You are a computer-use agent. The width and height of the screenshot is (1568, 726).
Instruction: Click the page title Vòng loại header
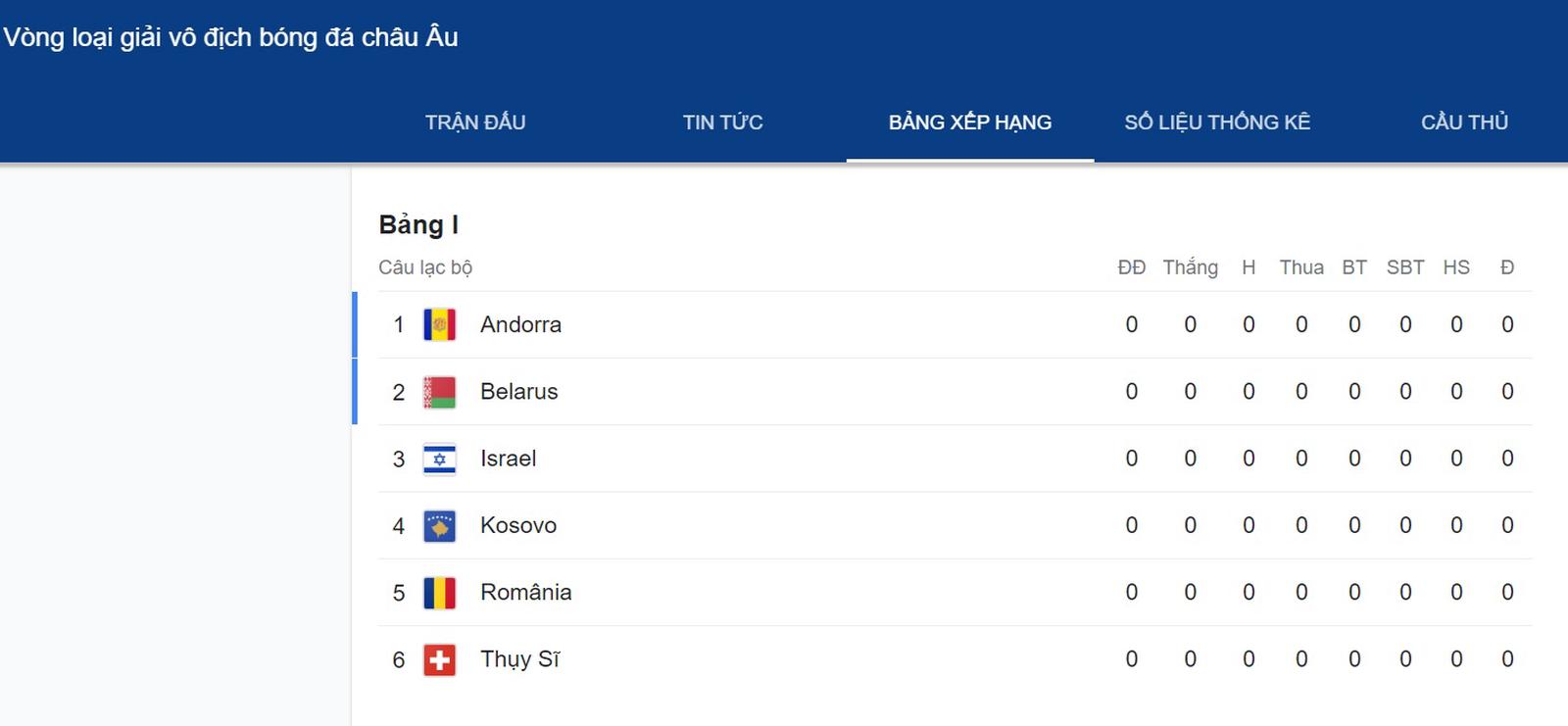tap(231, 37)
